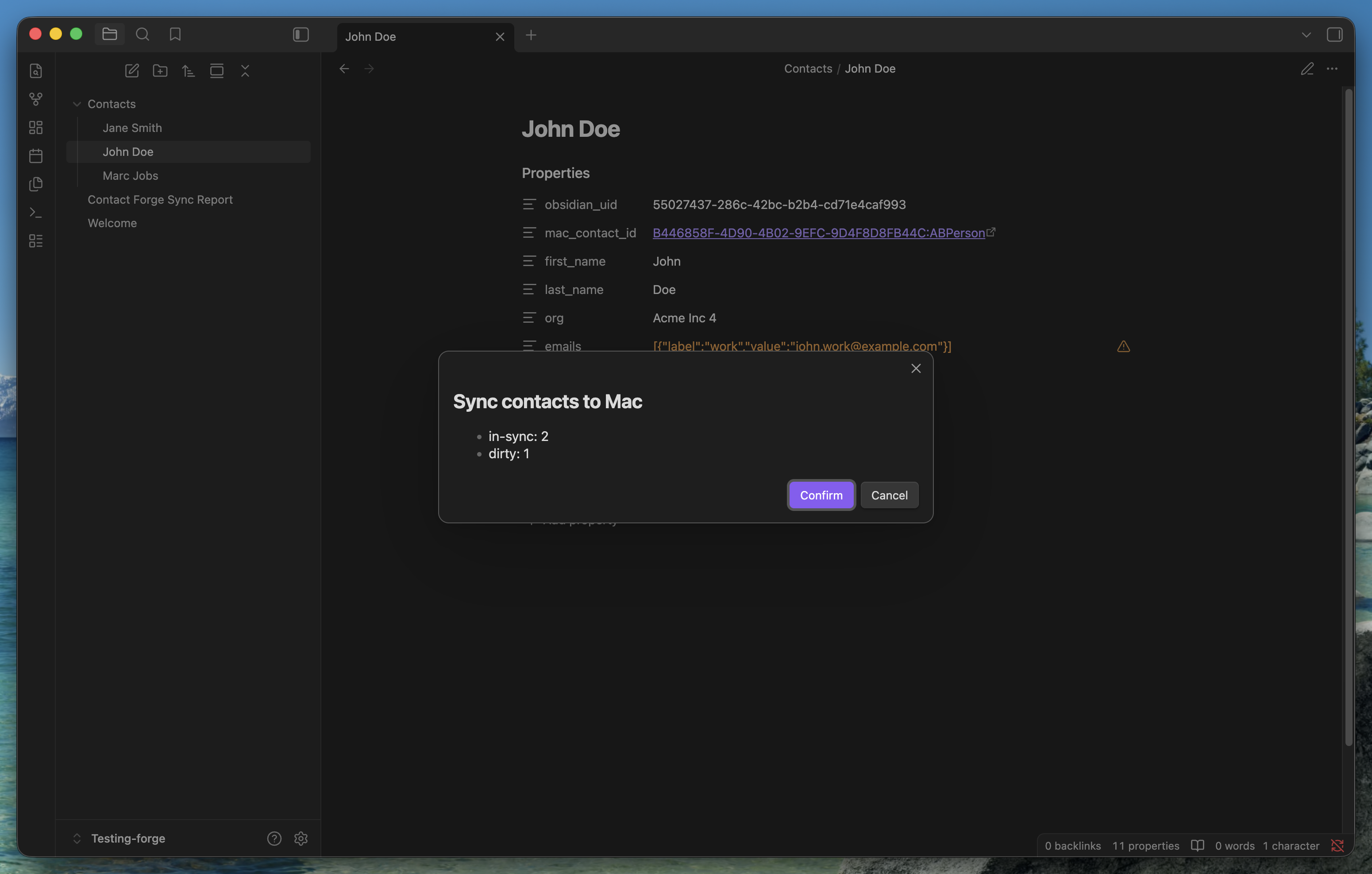Image resolution: width=1372 pixels, height=874 pixels.
Task: Click the red sync status icon
Action: 1337,846
